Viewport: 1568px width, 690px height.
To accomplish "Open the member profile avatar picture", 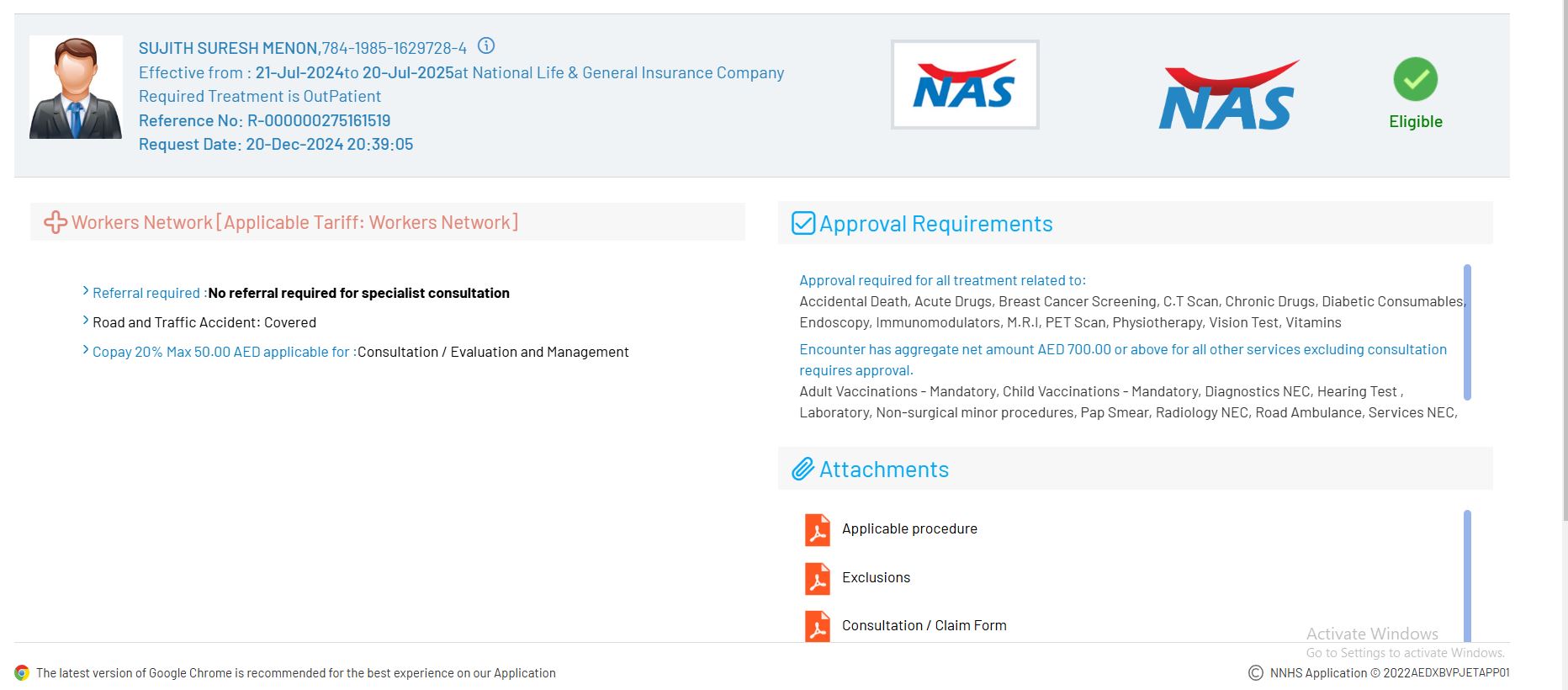I will pos(76,88).
